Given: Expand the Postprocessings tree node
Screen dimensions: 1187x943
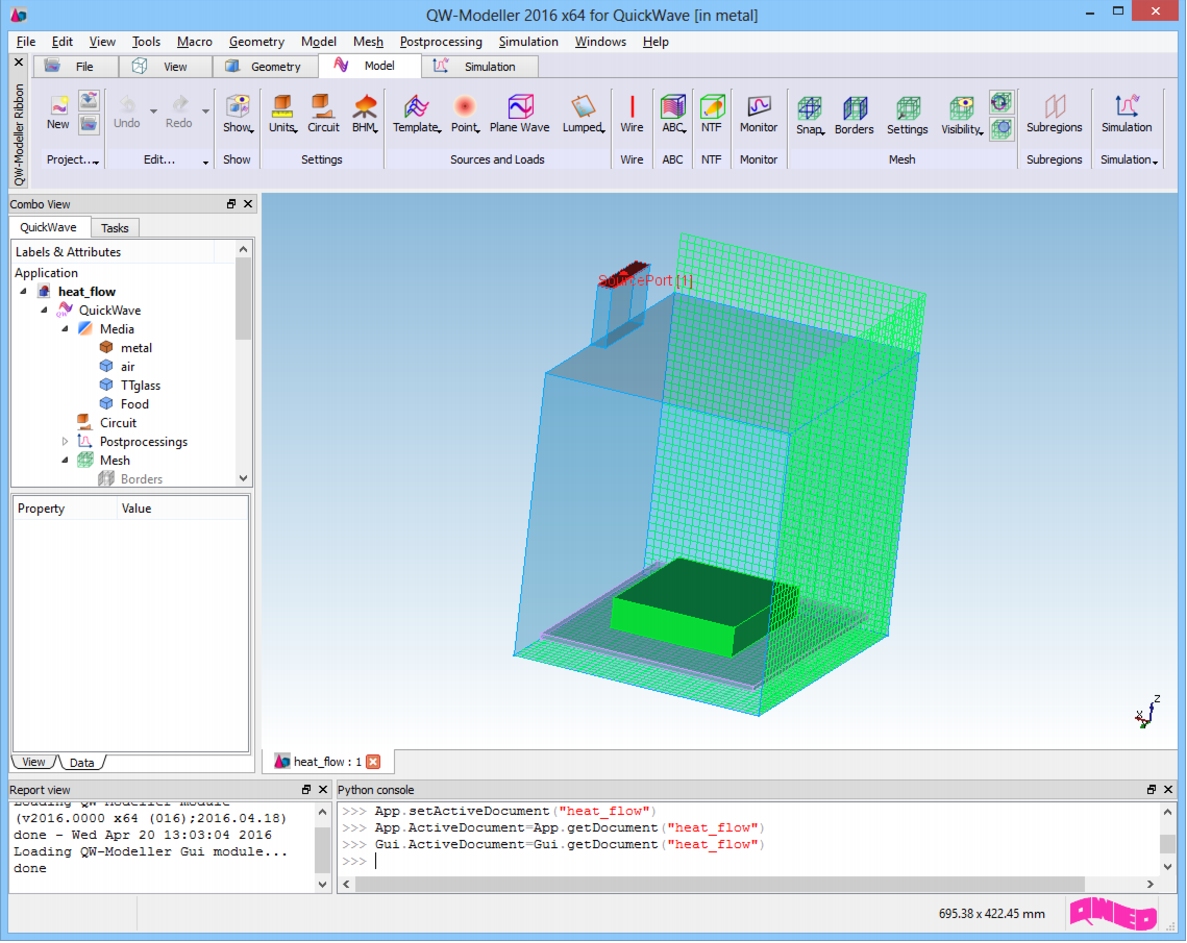Looking at the screenshot, I should tap(65, 442).
